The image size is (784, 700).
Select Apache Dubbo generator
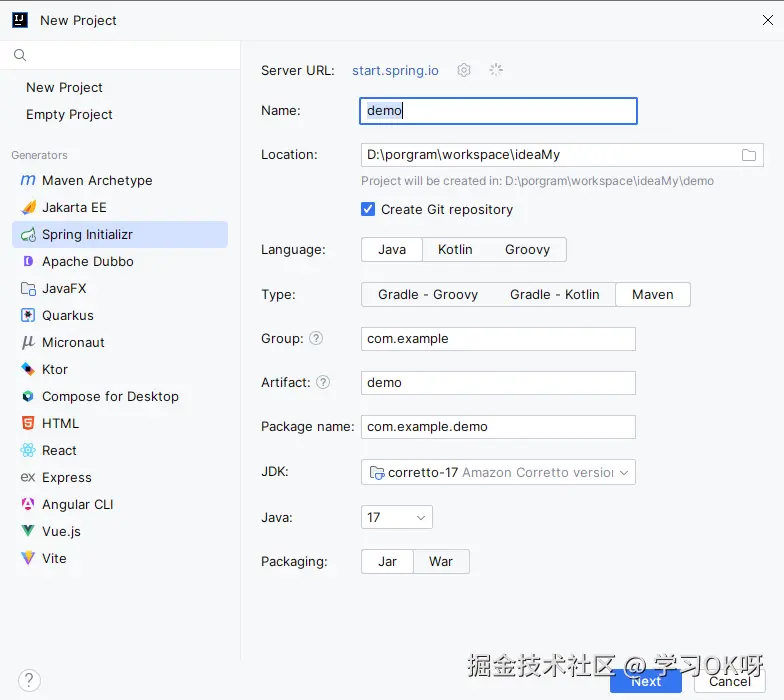coord(120,261)
